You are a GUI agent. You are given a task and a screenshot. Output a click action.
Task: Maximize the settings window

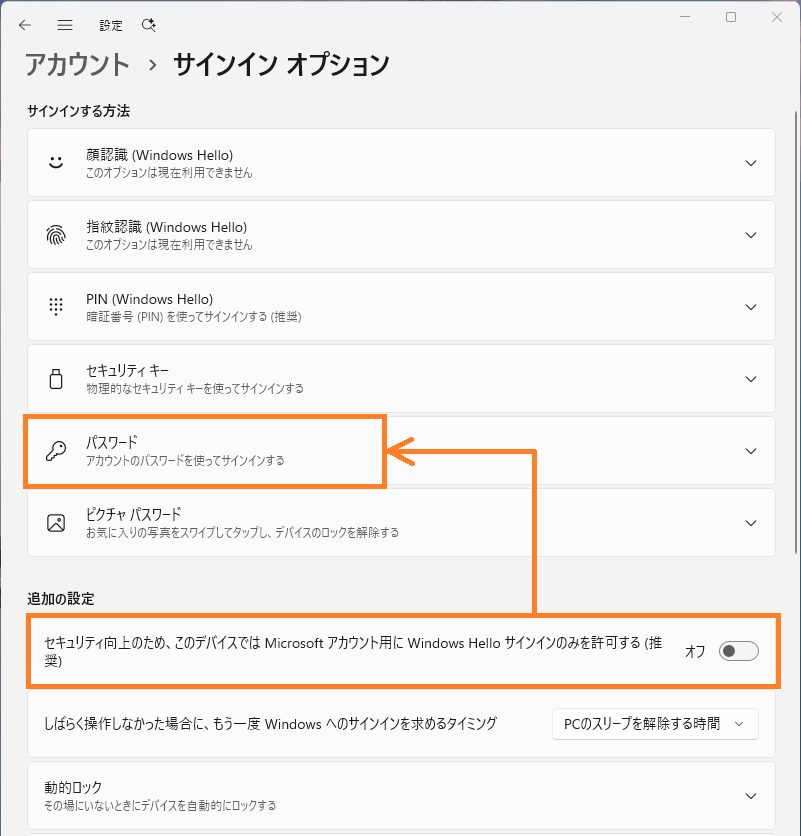731,17
